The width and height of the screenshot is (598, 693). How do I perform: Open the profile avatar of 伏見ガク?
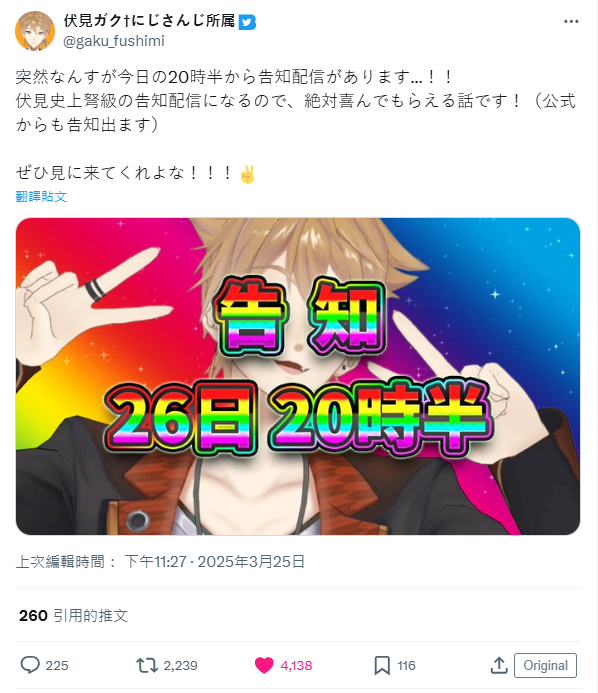pyautogui.click(x=35, y=30)
